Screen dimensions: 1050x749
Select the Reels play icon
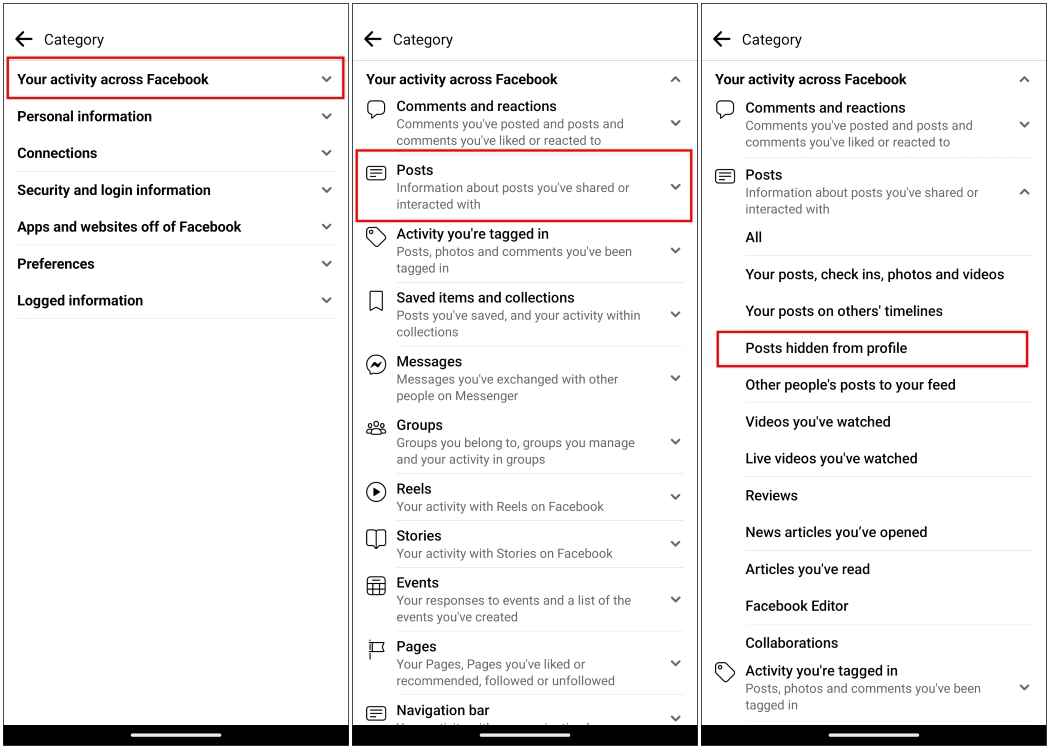pos(375,490)
